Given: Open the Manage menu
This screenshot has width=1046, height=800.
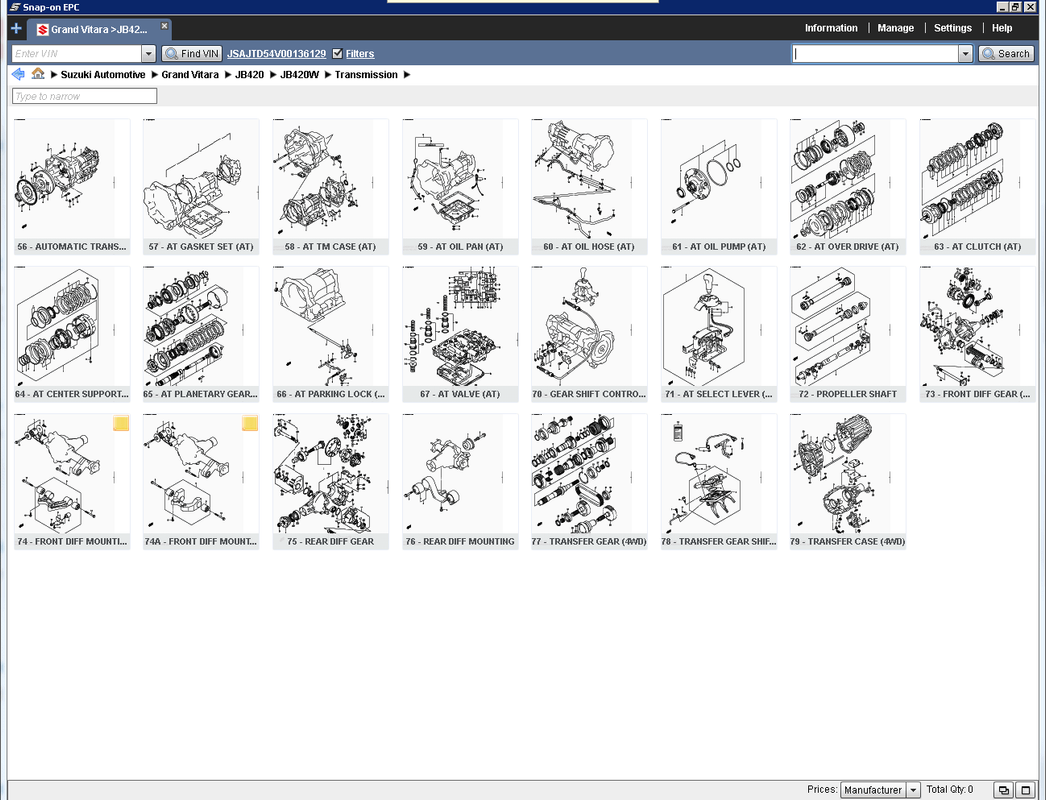Looking at the screenshot, I should [895, 28].
